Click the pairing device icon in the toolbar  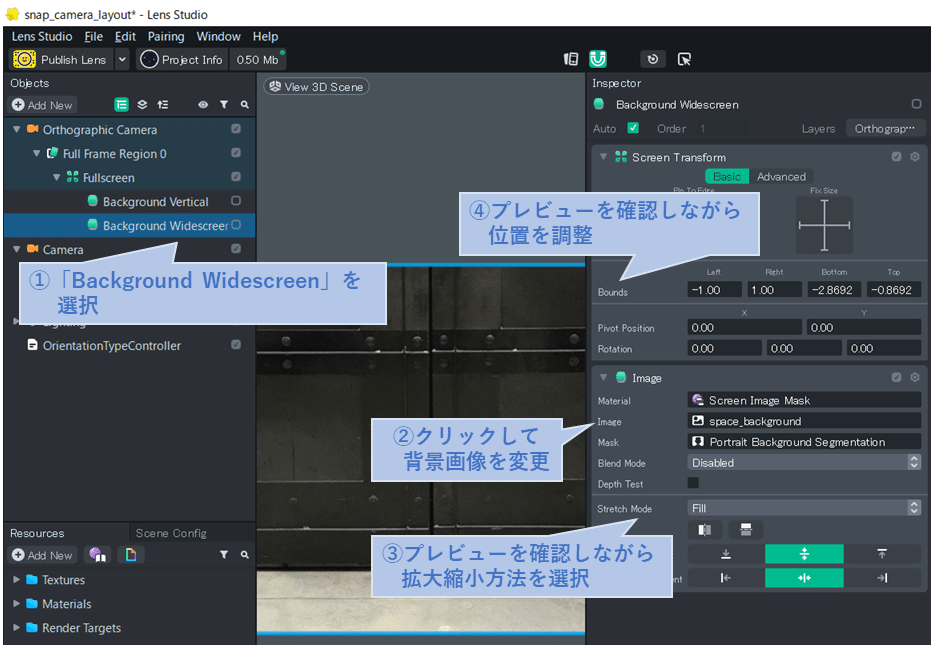(571, 59)
